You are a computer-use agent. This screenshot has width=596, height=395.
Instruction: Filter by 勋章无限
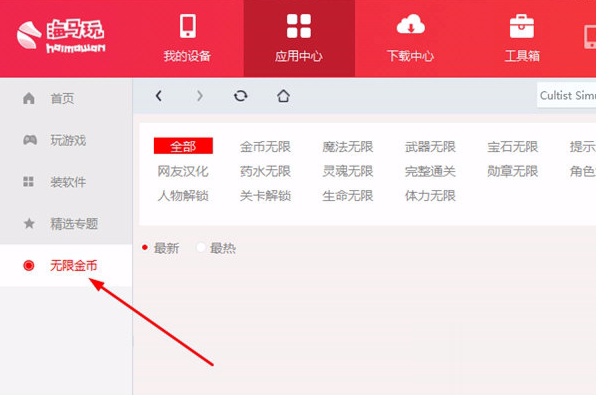click(513, 171)
